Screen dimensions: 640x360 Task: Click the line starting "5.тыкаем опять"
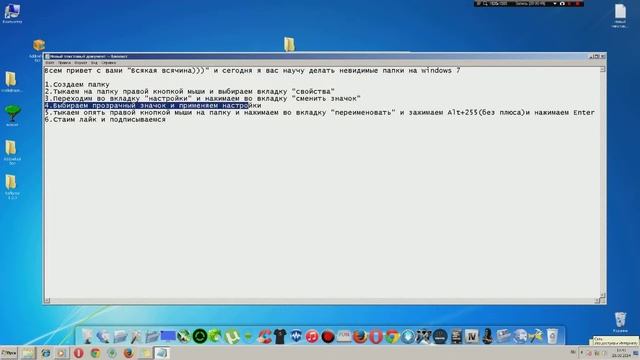click(320, 112)
